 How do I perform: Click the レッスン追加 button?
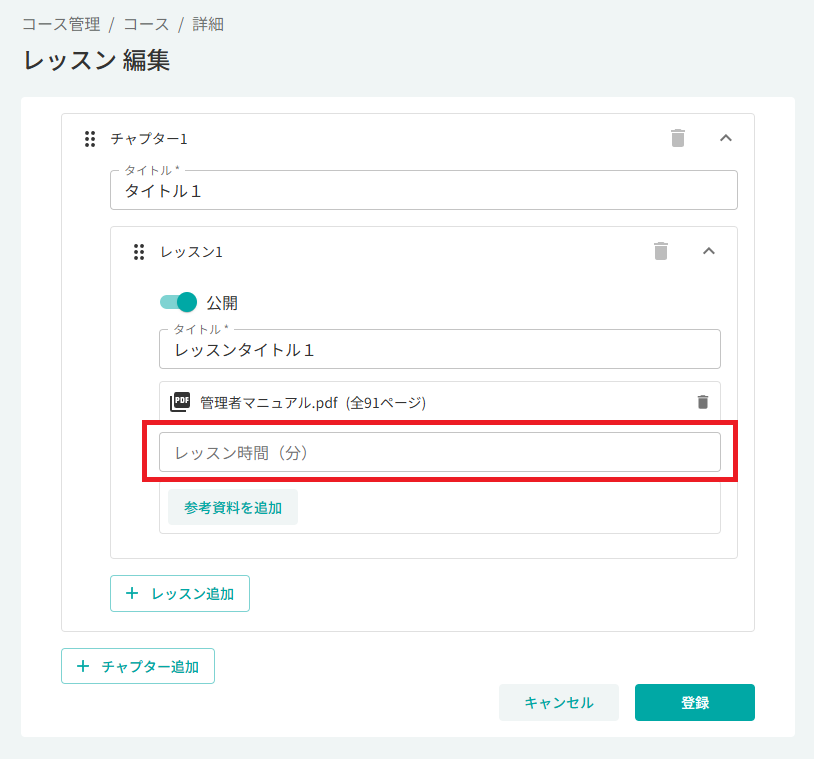[x=180, y=593]
